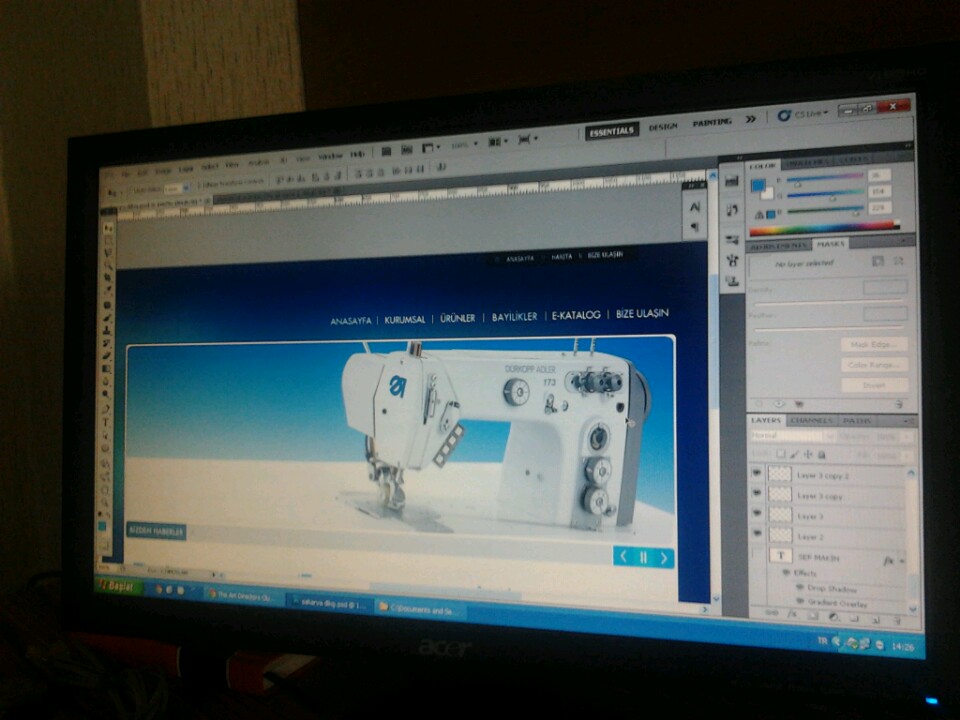The image size is (960, 720).
Task: Open the Paragraph panel icon
Action: tap(695, 227)
